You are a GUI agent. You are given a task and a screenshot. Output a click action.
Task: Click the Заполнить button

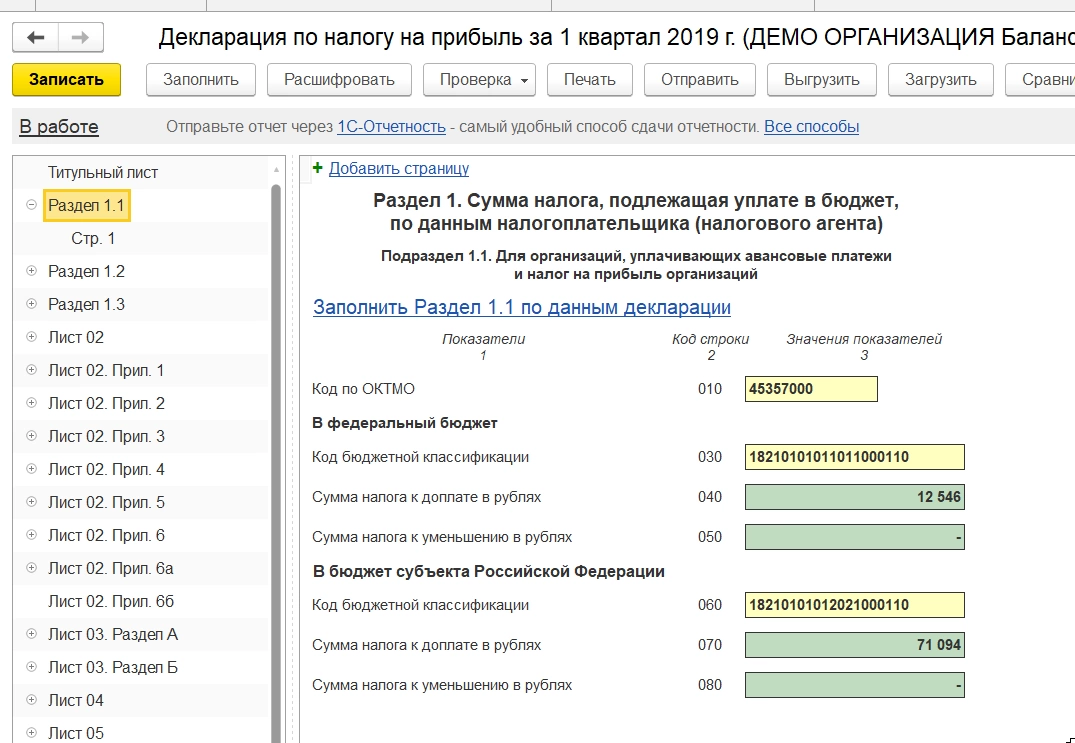(201, 80)
